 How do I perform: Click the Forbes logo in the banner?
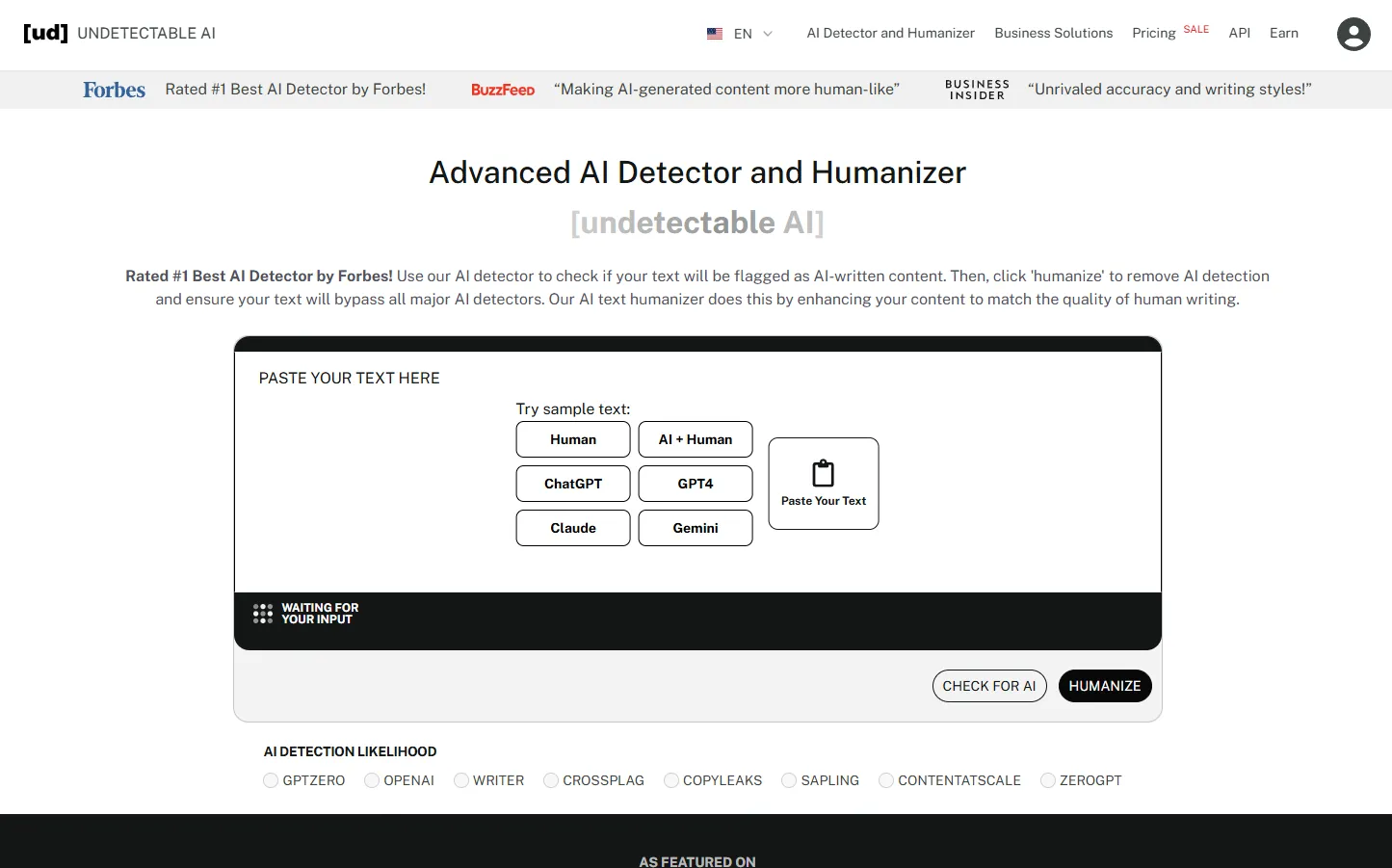tap(114, 89)
